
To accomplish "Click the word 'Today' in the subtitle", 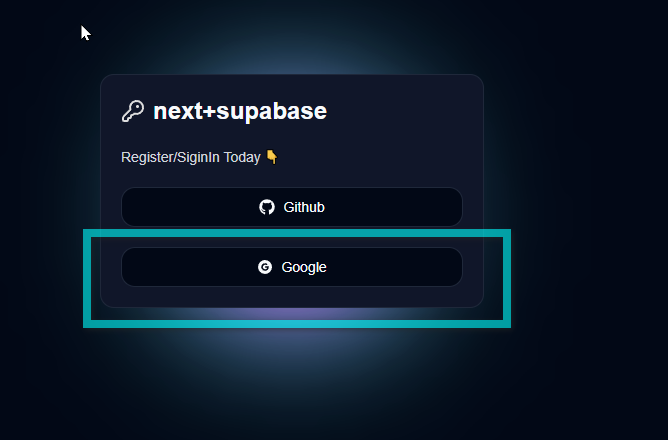I will click(x=243, y=157).
